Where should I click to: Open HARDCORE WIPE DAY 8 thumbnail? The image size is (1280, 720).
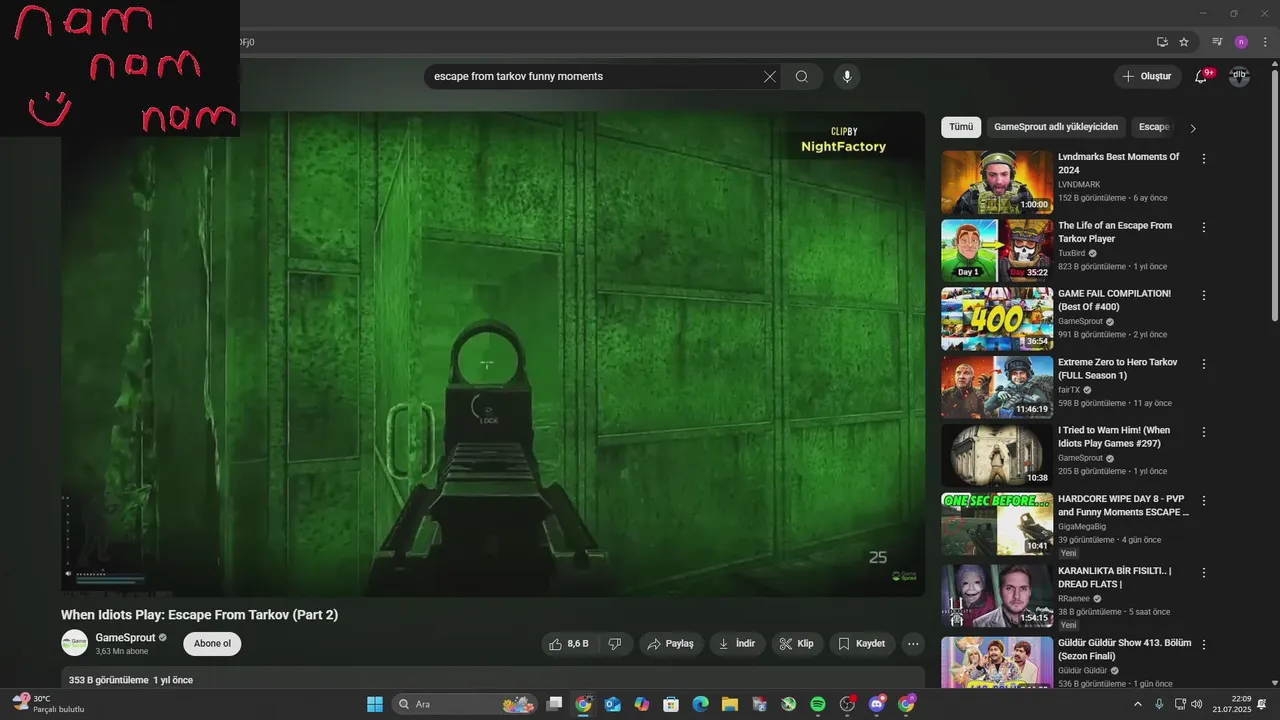(997, 523)
